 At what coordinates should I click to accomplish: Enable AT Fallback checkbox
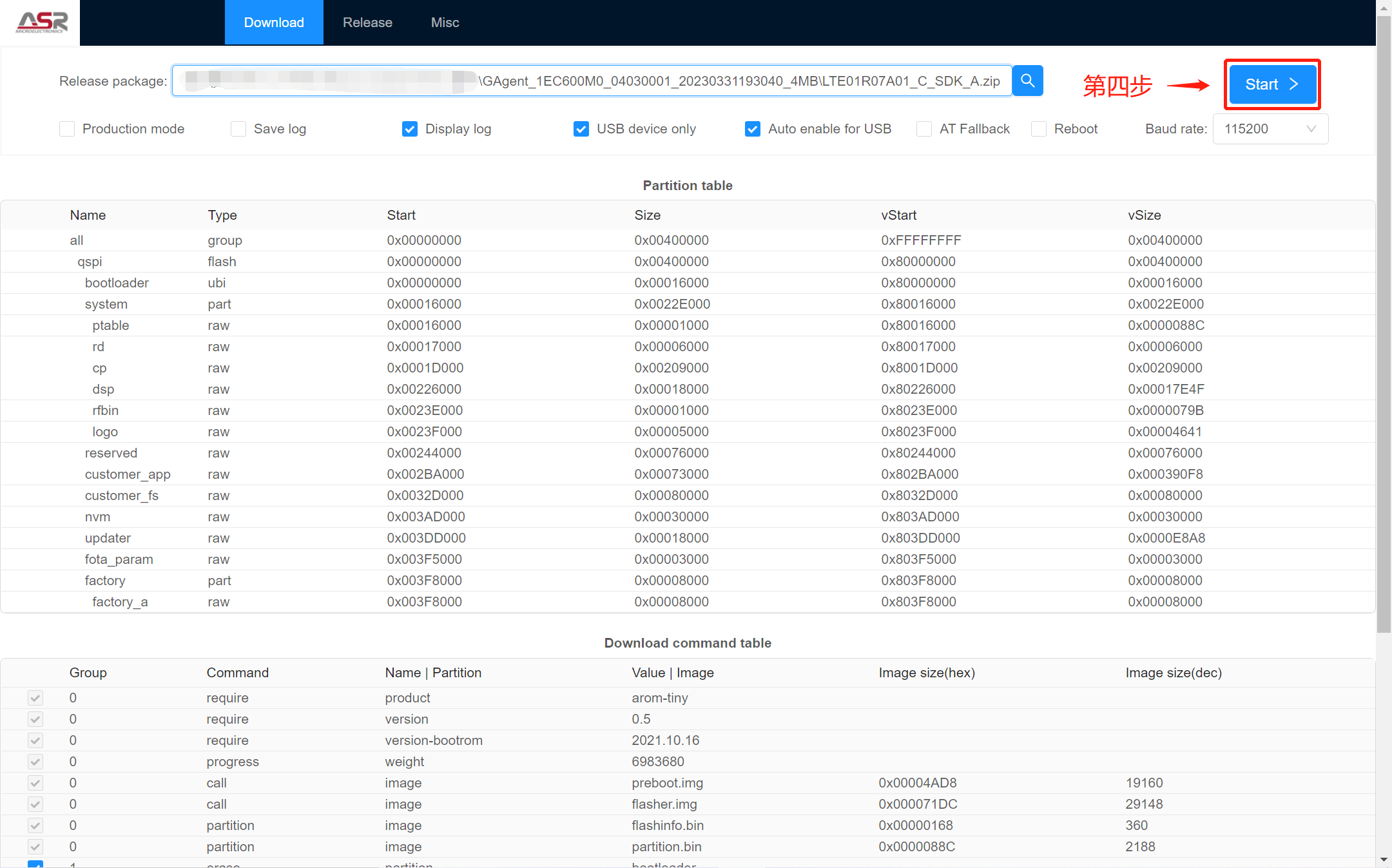[924, 129]
